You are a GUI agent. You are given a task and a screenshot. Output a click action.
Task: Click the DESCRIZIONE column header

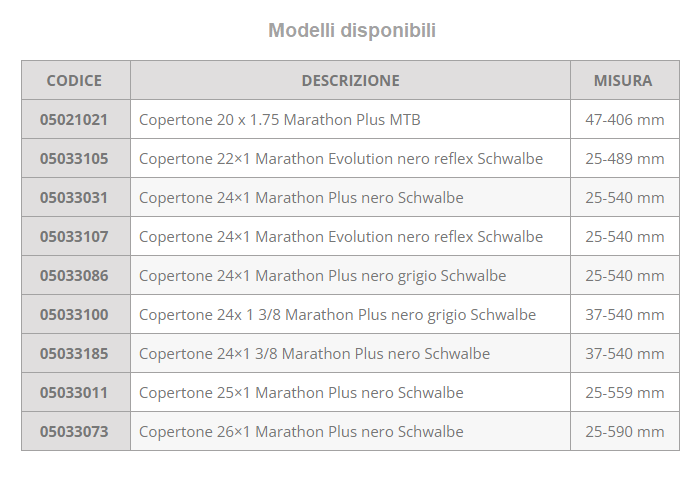click(350, 81)
